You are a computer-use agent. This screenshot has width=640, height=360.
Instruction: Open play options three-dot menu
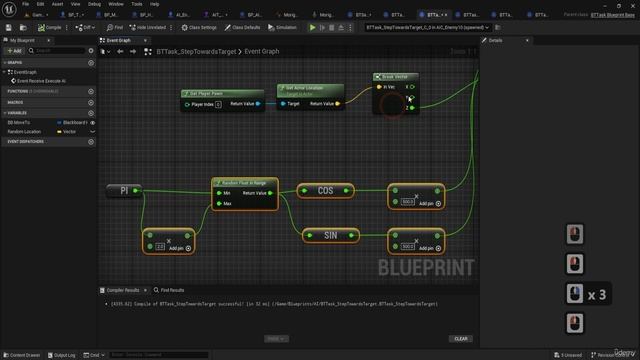(x=350, y=28)
